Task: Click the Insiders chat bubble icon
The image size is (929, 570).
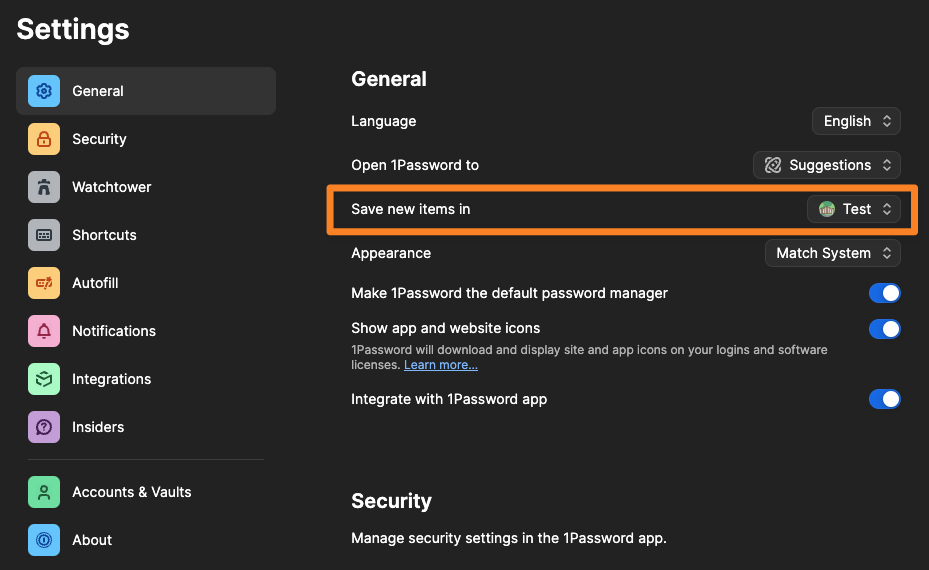Action: pyautogui.click(x=44, y=427)
